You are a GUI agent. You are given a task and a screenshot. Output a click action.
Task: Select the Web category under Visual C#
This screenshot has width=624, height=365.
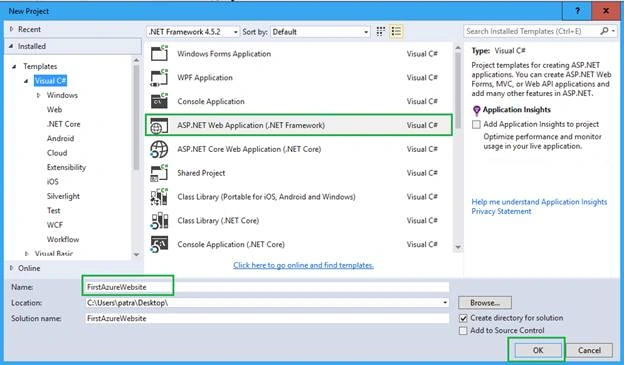pos(54,109)
